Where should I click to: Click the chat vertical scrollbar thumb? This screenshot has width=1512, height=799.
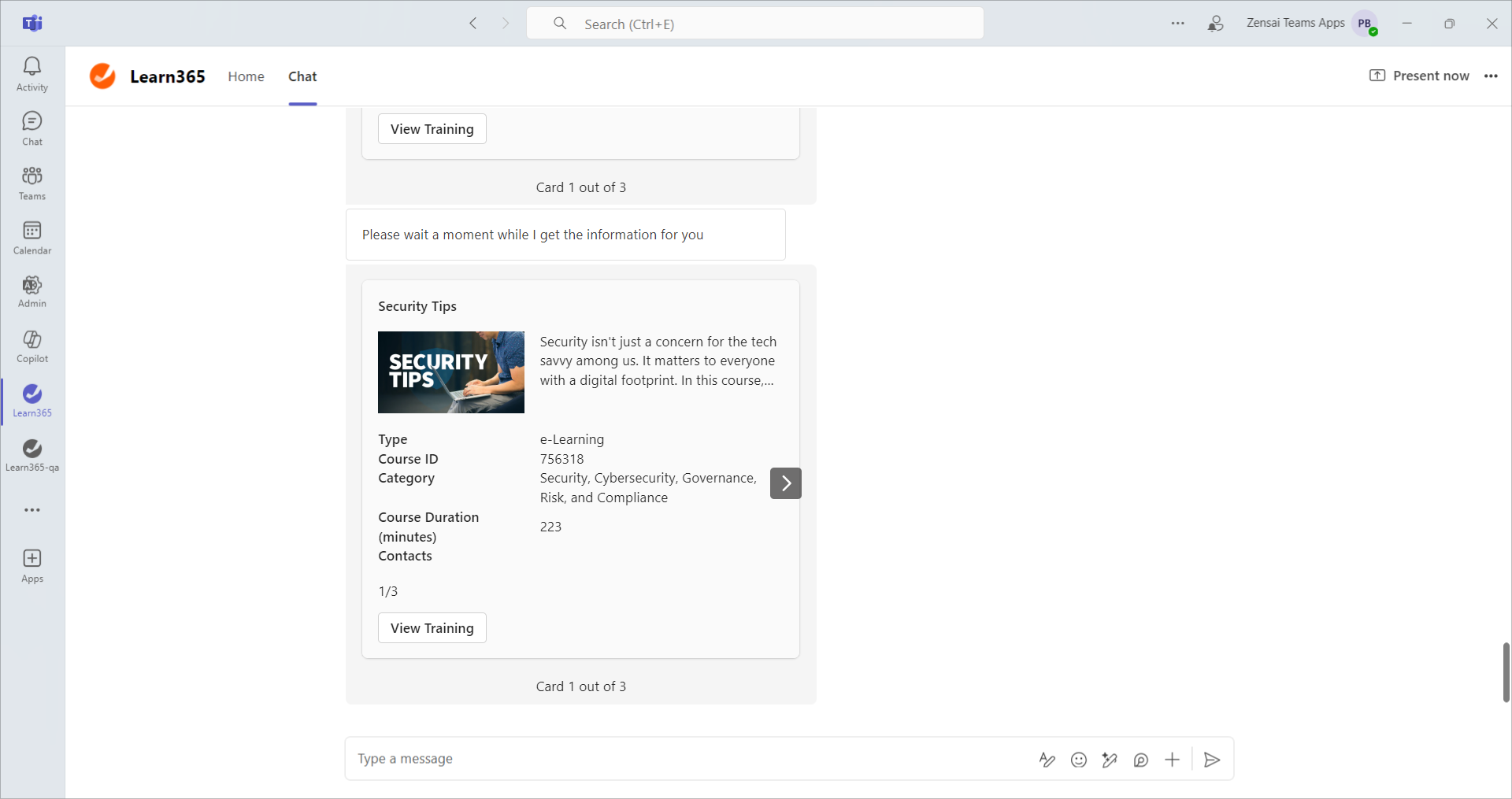1506,671
